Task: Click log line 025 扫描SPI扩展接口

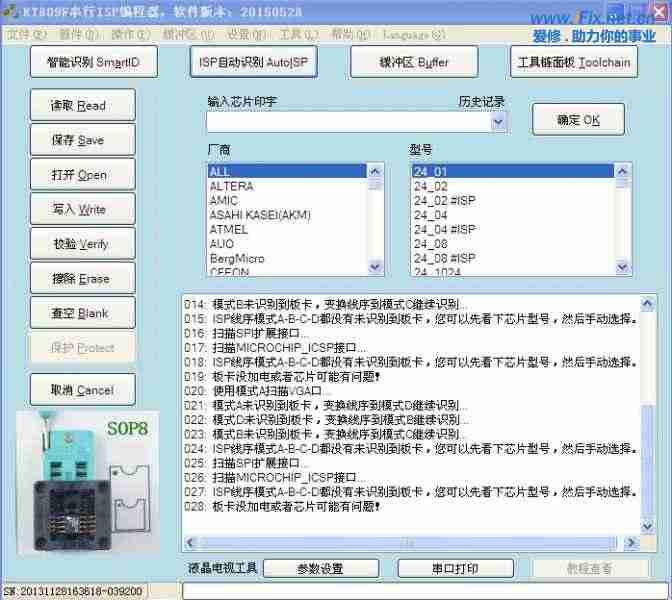Action: pyautogui.click(x=246, y=463)
